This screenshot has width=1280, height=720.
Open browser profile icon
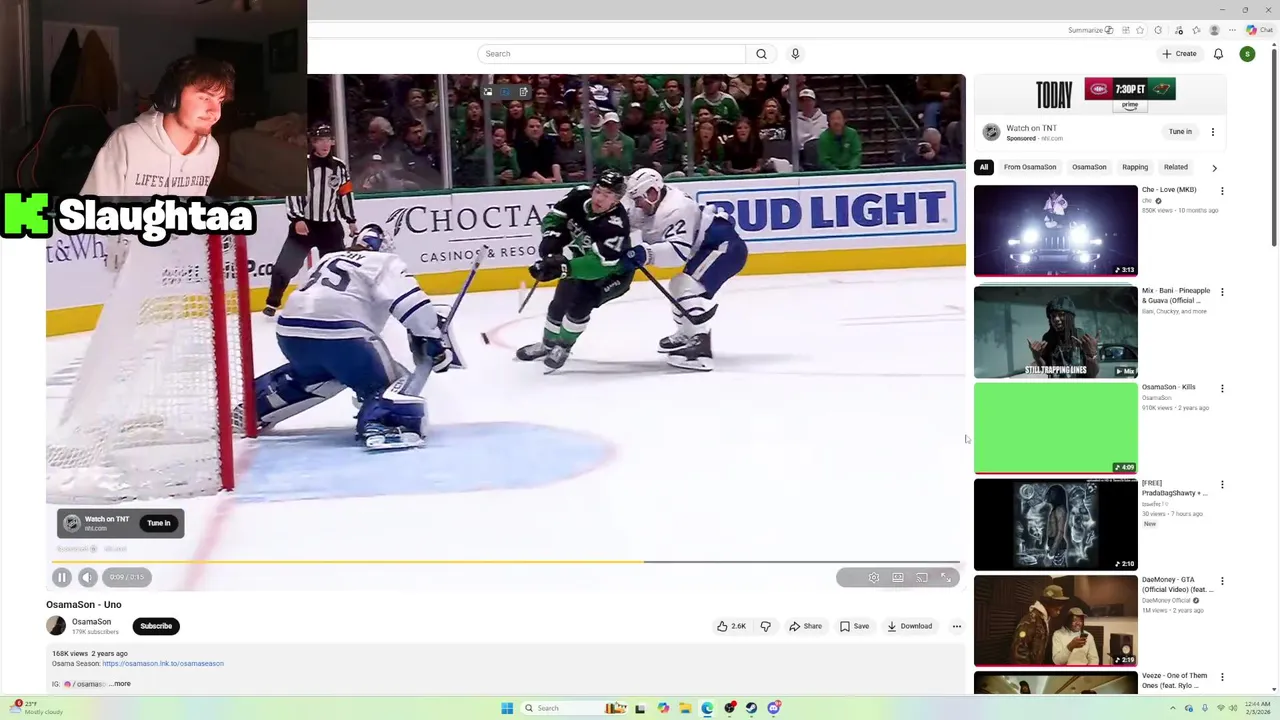[x=1215, y=30]
